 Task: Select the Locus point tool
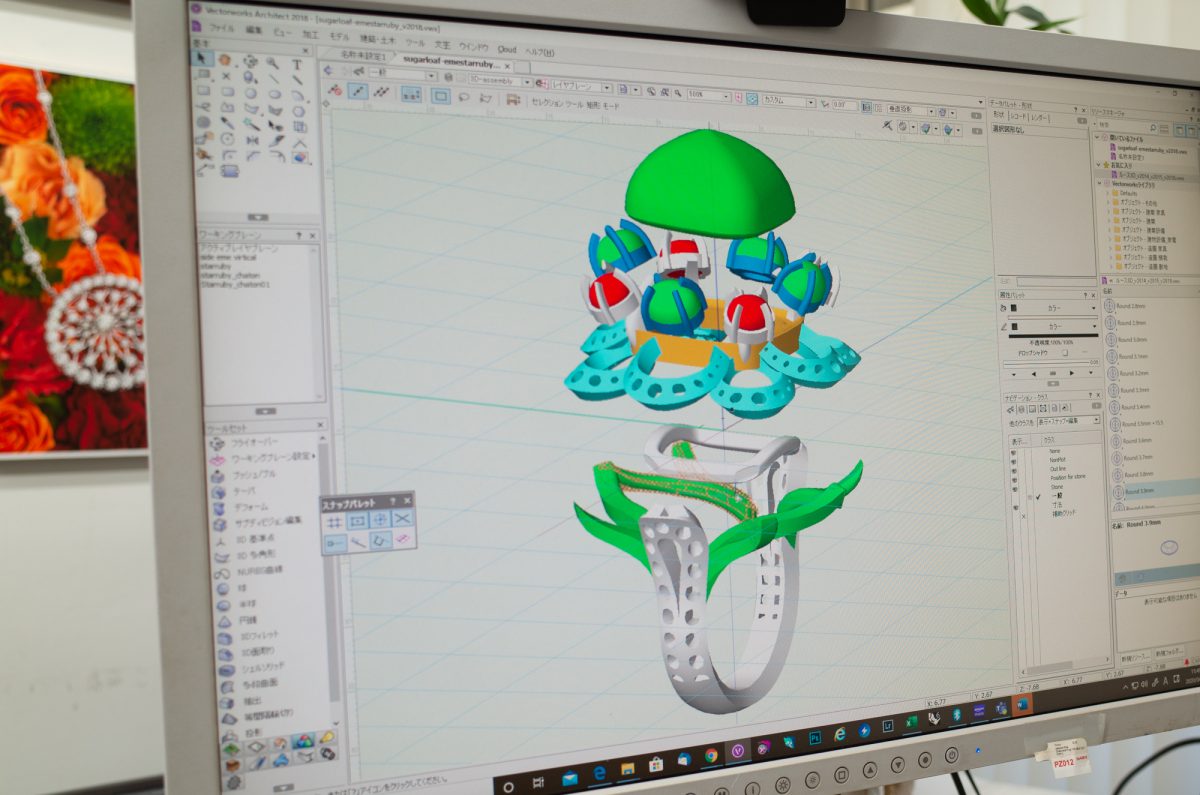226,76
